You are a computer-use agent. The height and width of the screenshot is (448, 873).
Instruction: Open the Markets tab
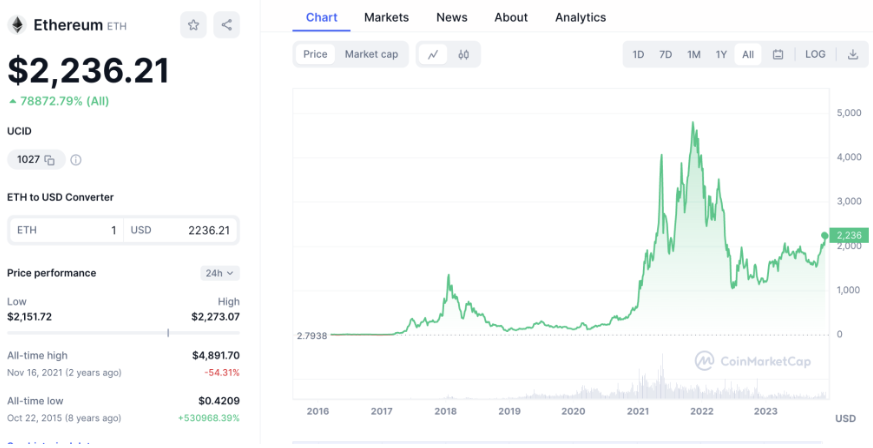pyautogui.click(x=386, y=17)
